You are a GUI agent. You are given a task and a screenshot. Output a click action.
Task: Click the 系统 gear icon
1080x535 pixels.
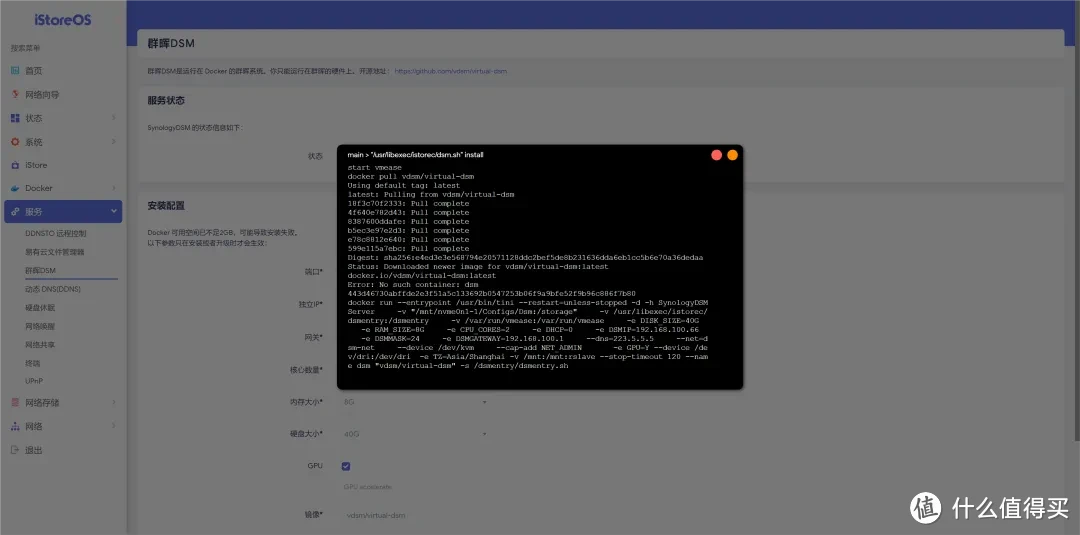click(x=15, y=142)
